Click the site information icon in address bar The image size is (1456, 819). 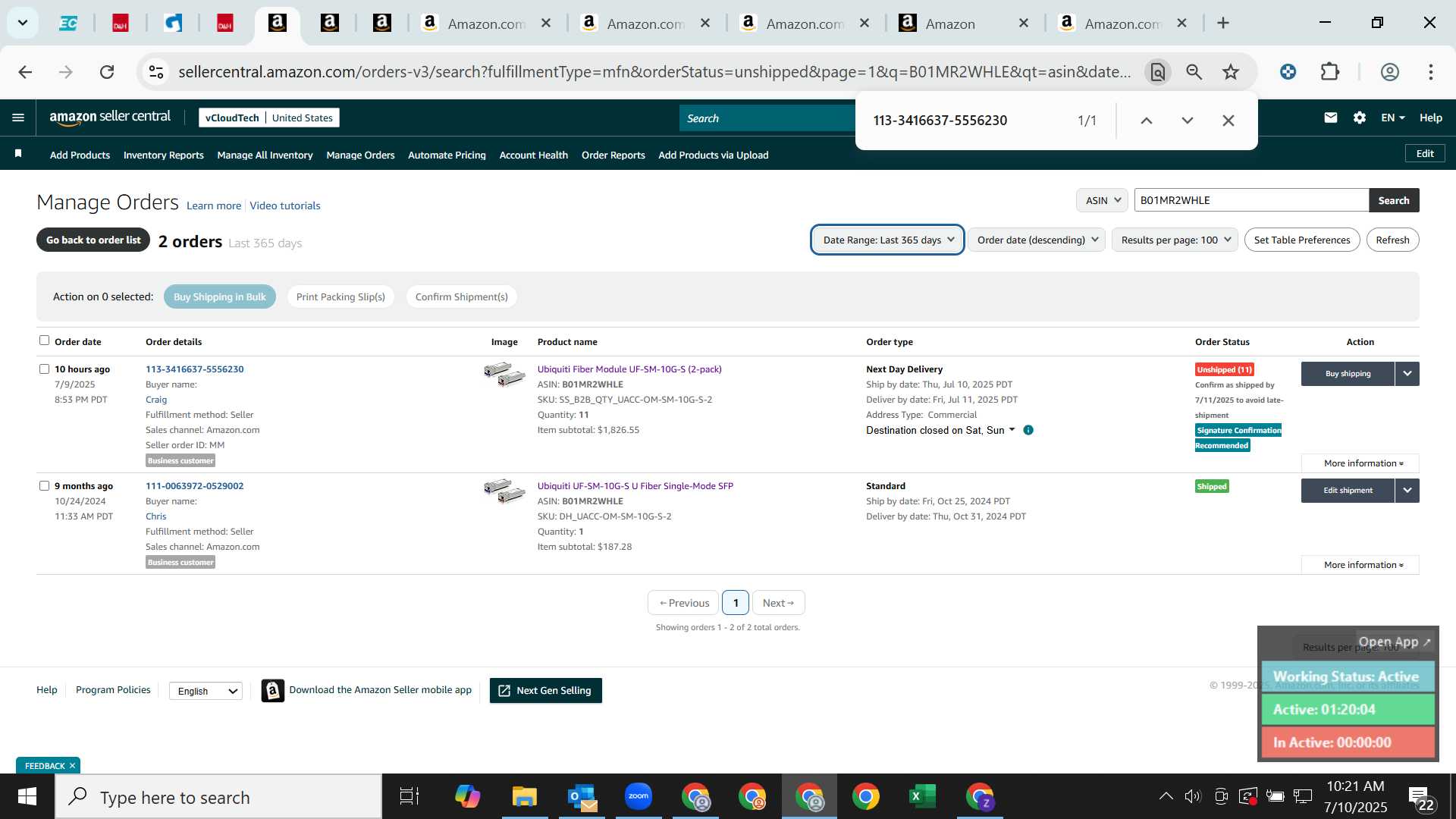(x=156, y=72)
